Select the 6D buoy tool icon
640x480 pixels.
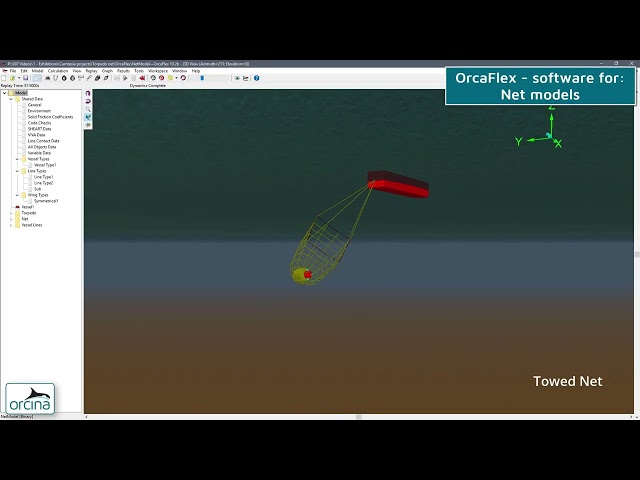coord(64,78)
